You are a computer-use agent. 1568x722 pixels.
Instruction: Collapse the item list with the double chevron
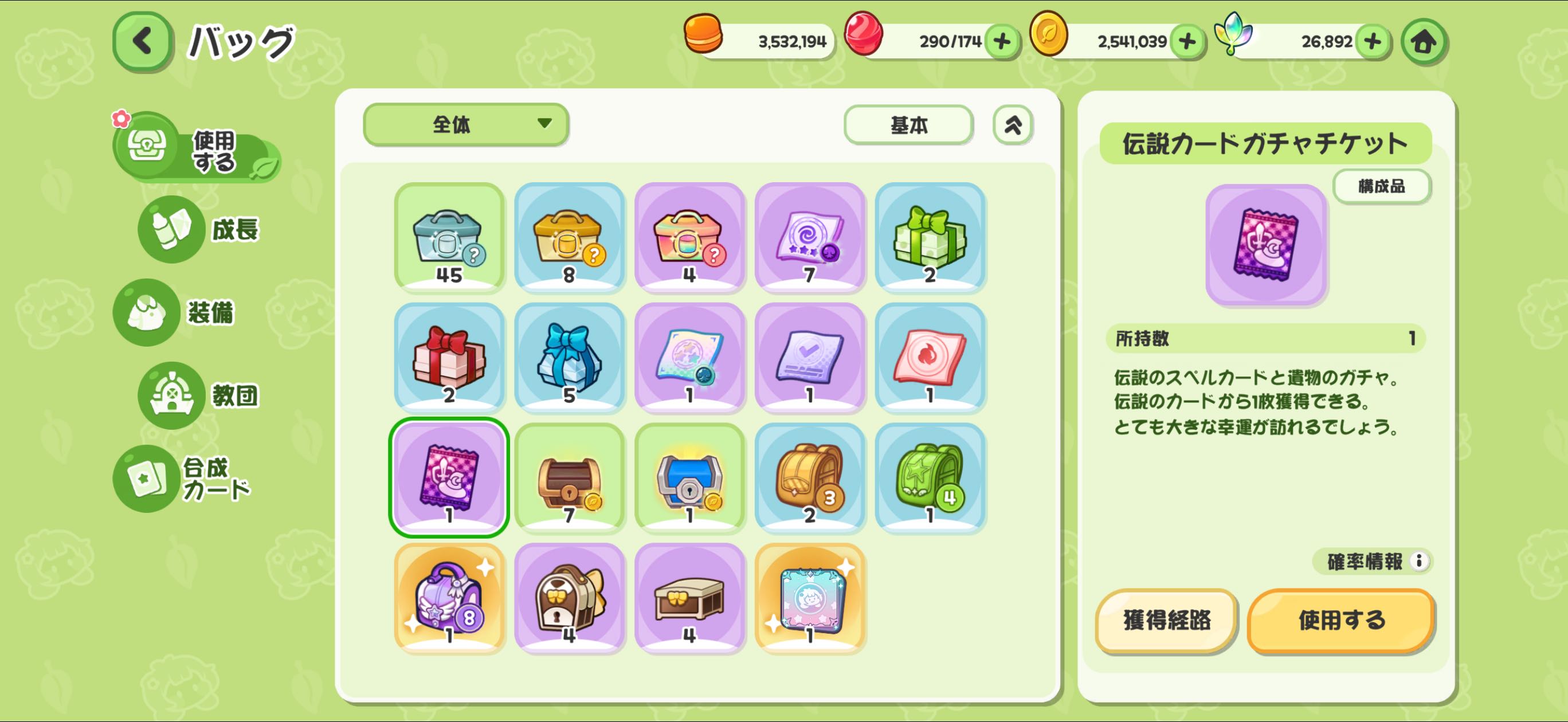click(1013, 125)
